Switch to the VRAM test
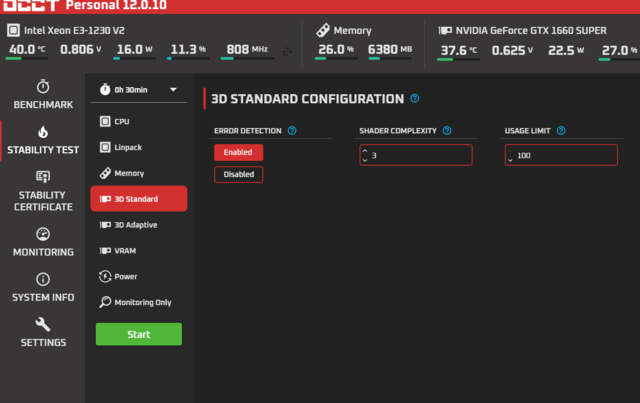640x403 pixels. [125, 251]
